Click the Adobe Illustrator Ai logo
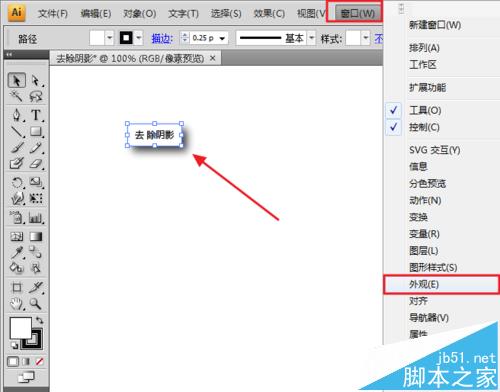The width and height of the screenshot is (500, 392). [17, 13]
